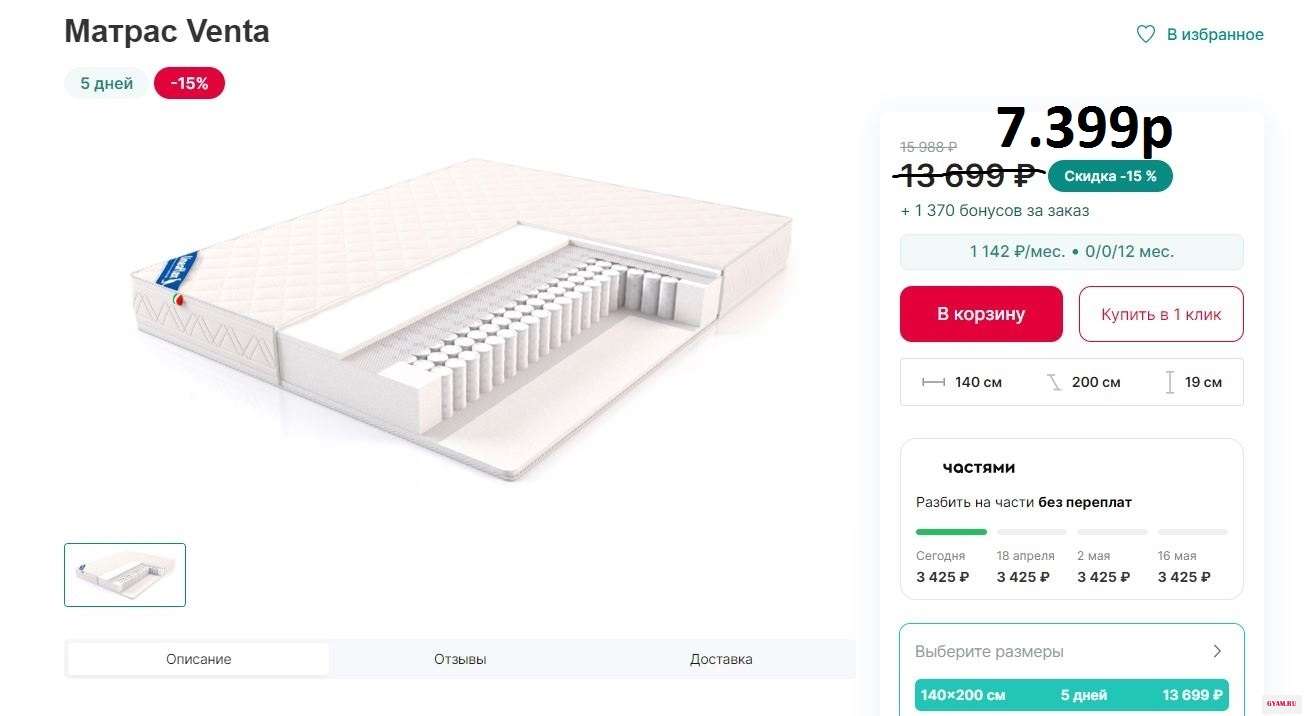Click the height icon beside 19 см
1306x716 pixels.
point(1170,382)
